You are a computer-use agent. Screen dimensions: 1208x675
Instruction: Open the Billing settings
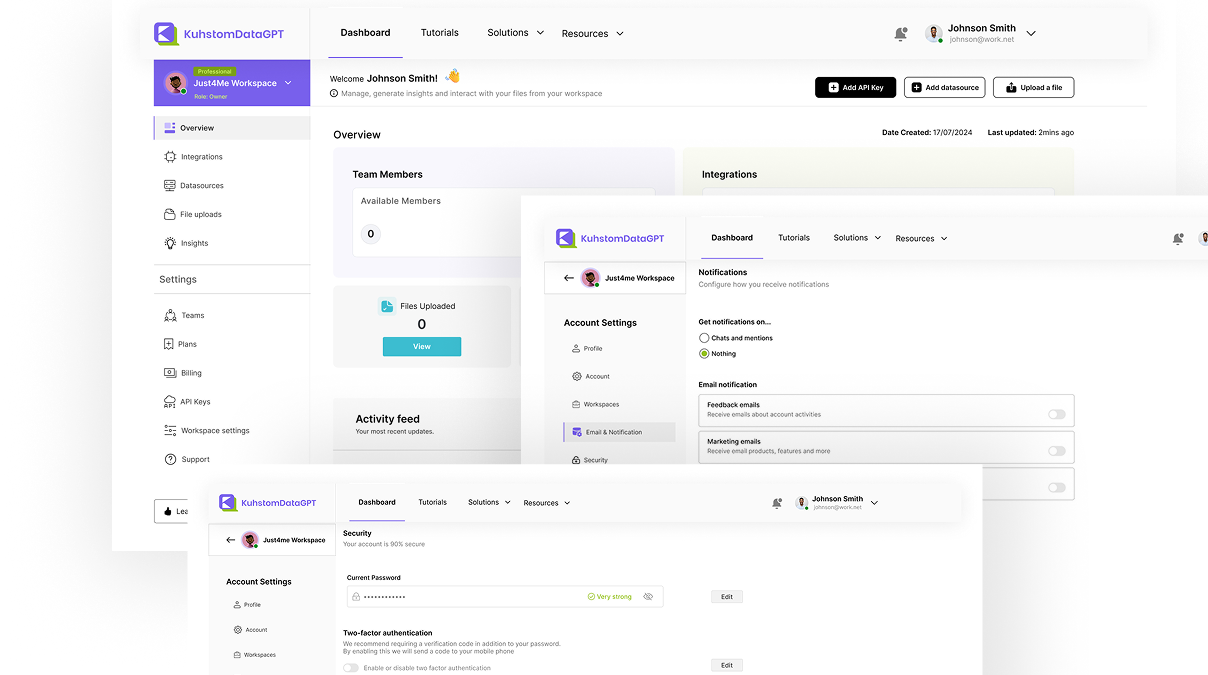point(186,372)
